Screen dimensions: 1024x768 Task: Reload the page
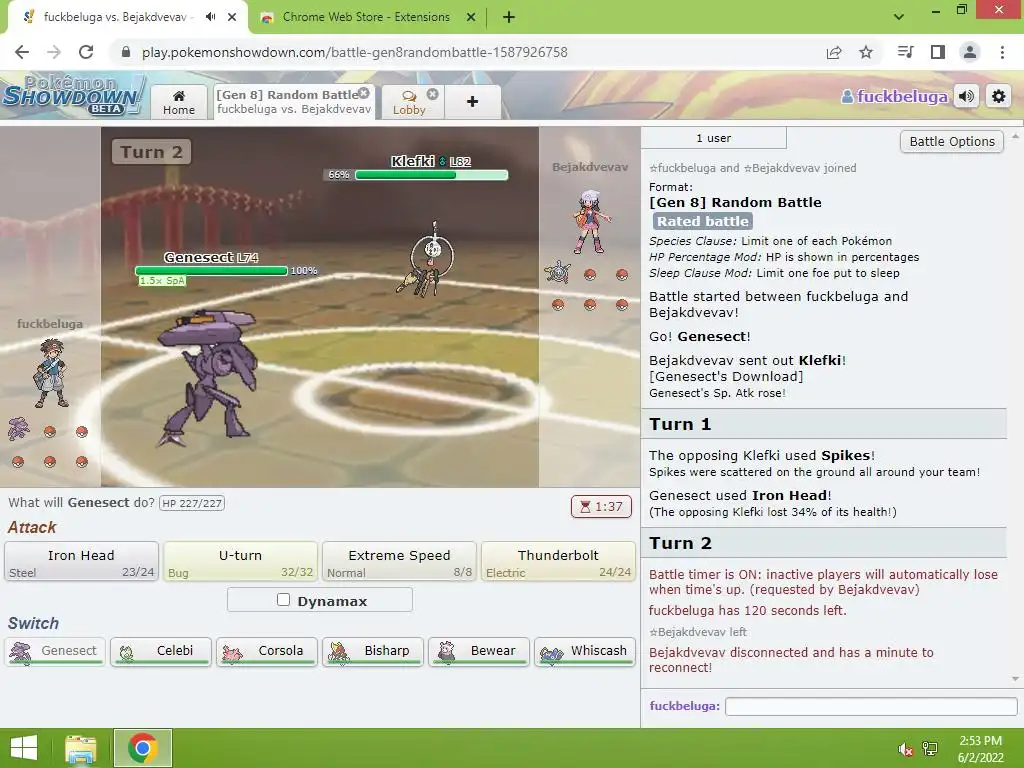[x=86, y=52]
